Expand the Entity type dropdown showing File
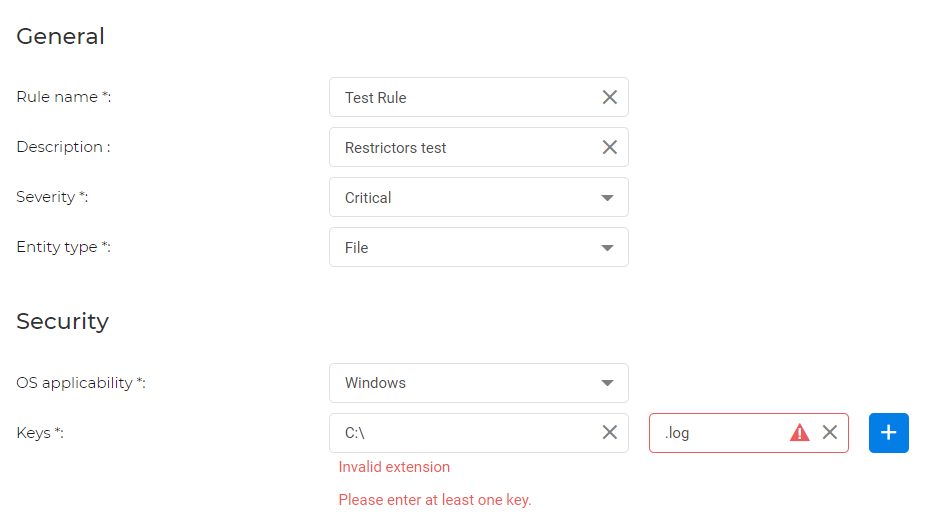Screen dimensions: 931x526 pyautogui.click(x=478, y=247)
